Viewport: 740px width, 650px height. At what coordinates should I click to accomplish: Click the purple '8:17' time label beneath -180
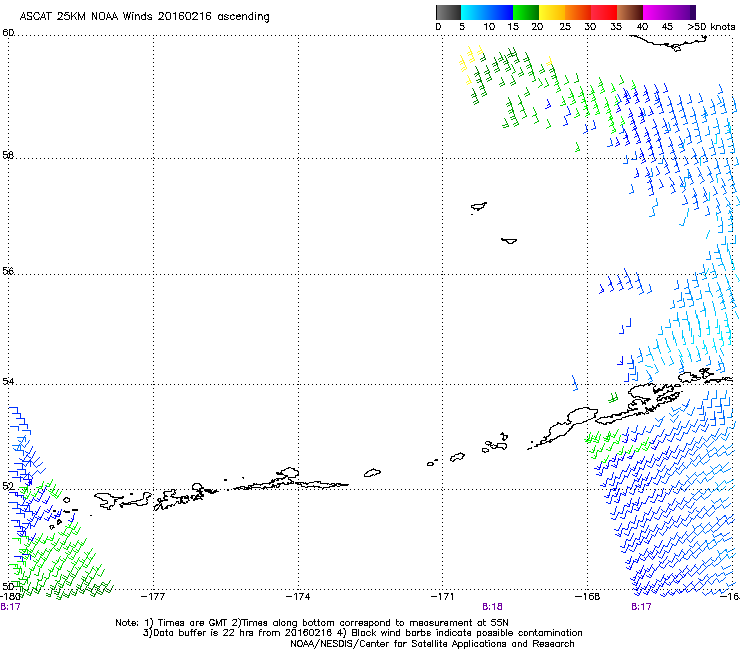pyautogui.click(x=10, y=607)
